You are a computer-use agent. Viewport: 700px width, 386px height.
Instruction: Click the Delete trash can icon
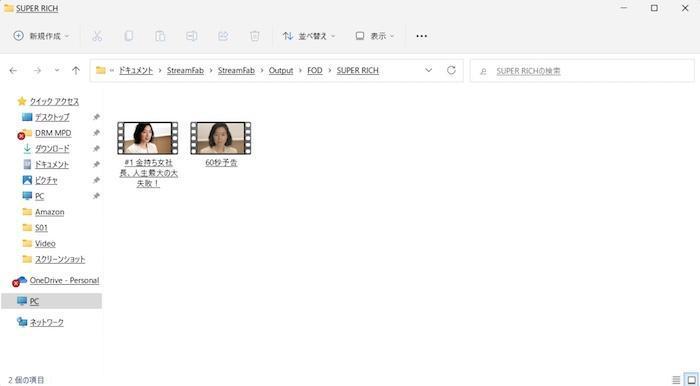[254, 36]
